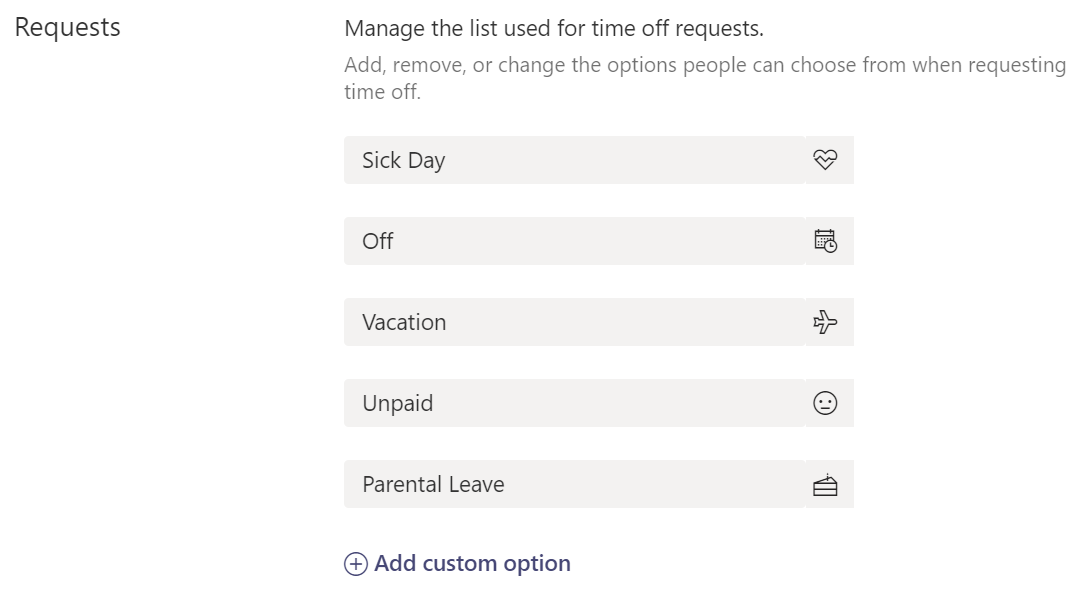Viewport: 1081px width, 593px height.
Task: Select the Requests section heading
Action: (x=66, y=28)
